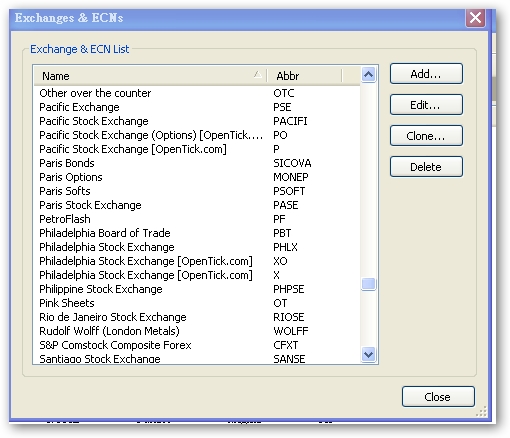Click the CFXT abbreviation cell

pos(286,345)
